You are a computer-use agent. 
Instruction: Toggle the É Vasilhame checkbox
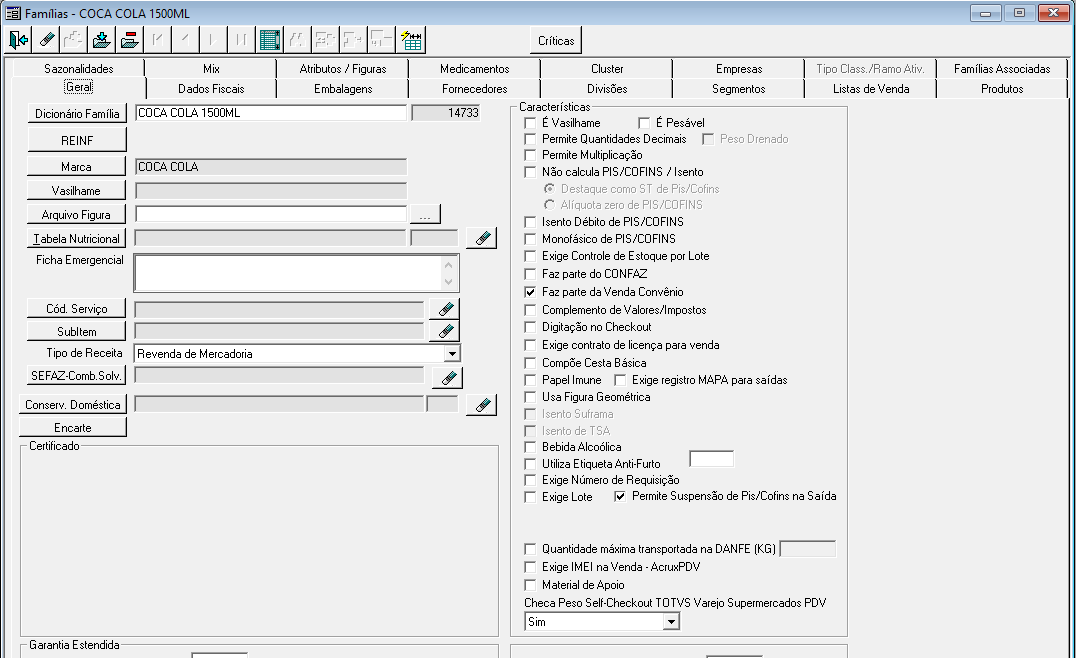tap(530, 123)
